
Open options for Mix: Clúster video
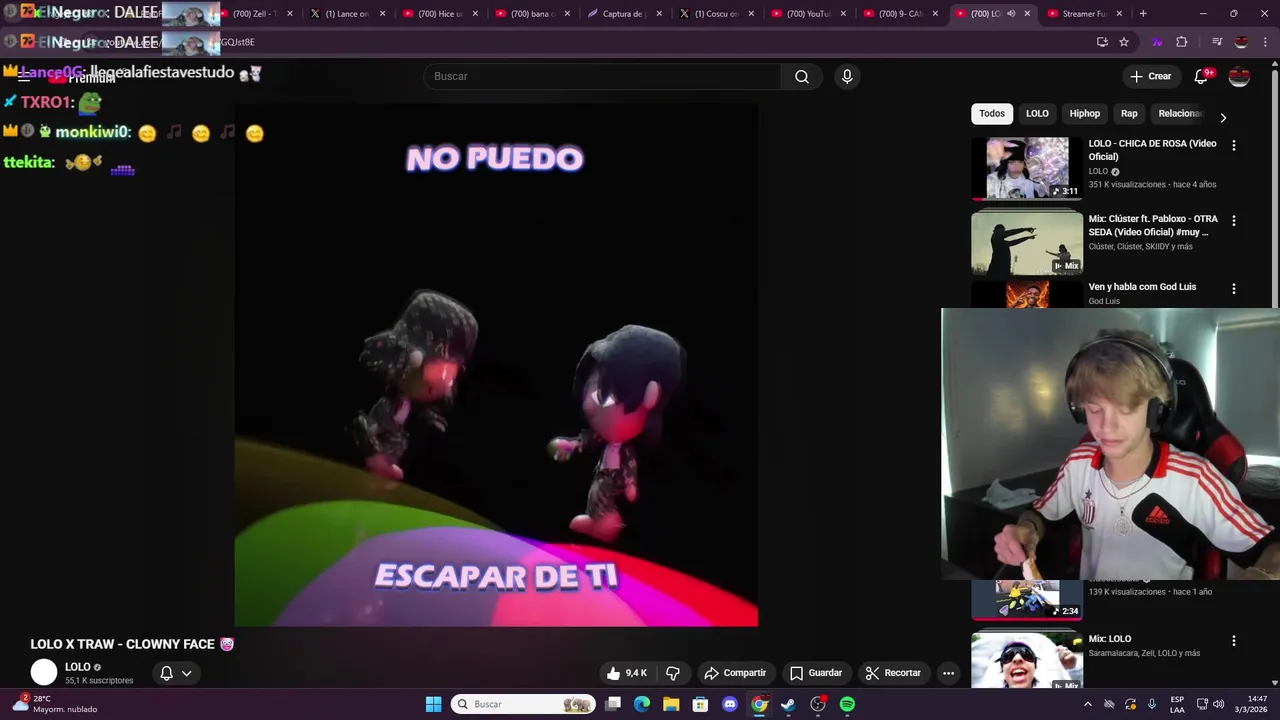(1233, 220)
